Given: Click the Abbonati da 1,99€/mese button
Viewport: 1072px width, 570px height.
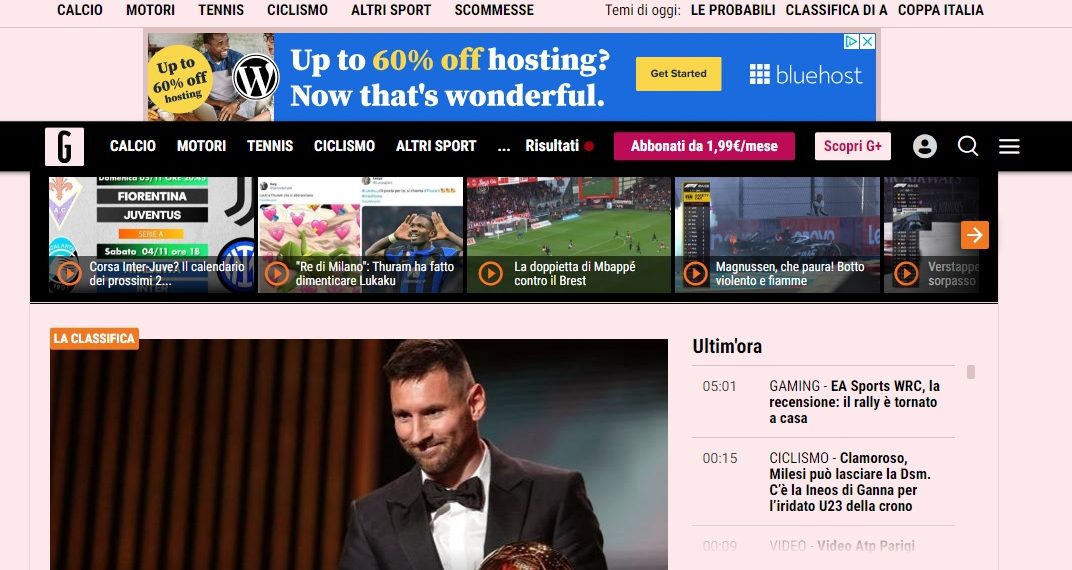Looking at the screenshot, I should [704, 146].
